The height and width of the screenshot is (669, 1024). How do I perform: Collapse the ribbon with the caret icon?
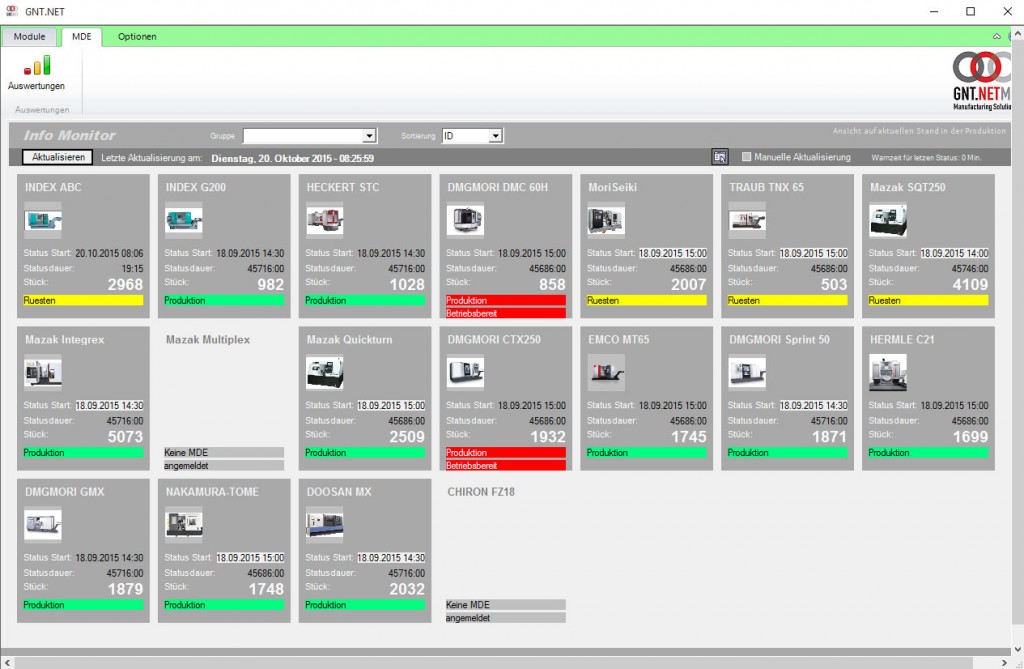tap(997, 37)
